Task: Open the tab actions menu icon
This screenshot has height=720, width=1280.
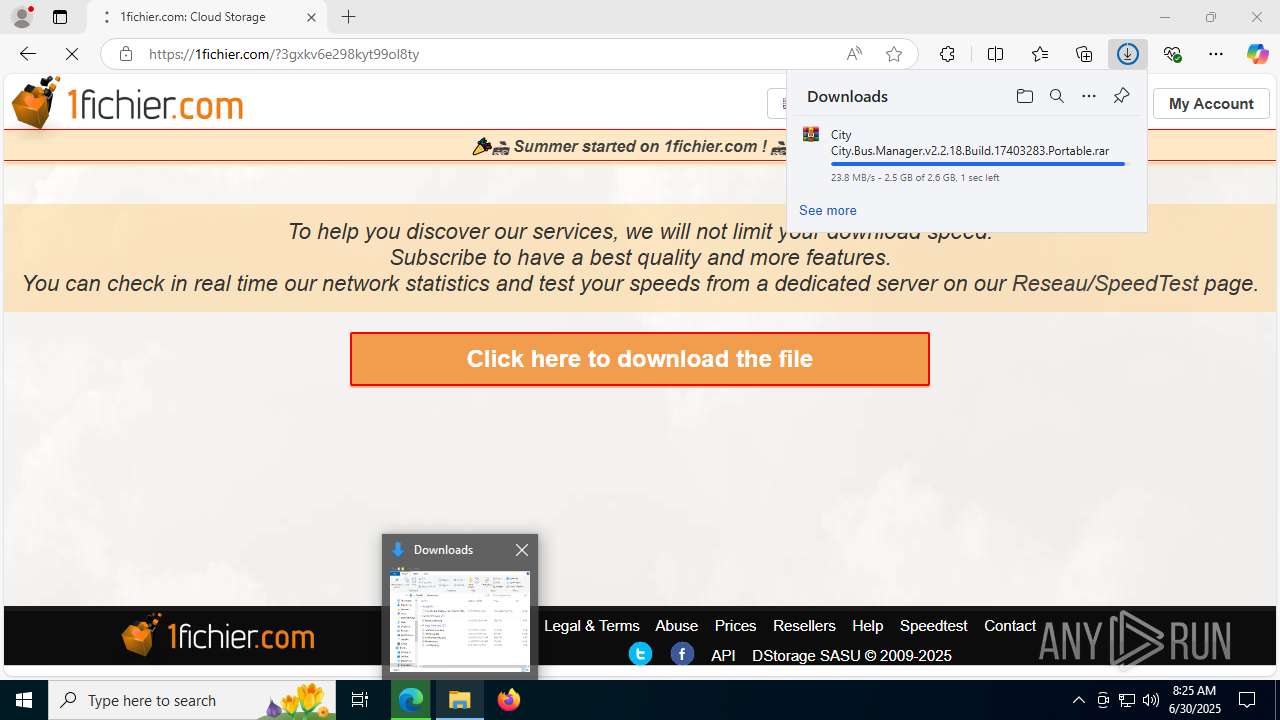Action: pos(60,17)
